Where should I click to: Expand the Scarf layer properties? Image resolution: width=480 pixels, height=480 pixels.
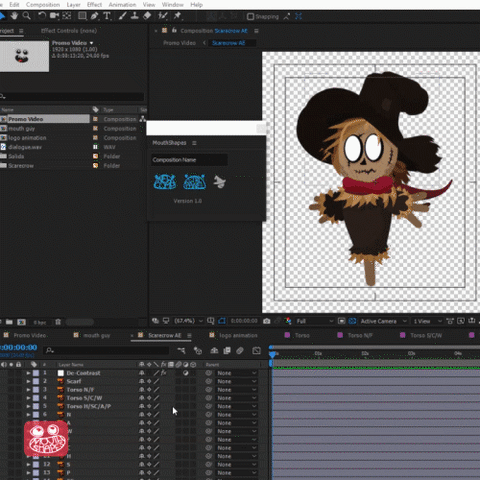point(28,381)
